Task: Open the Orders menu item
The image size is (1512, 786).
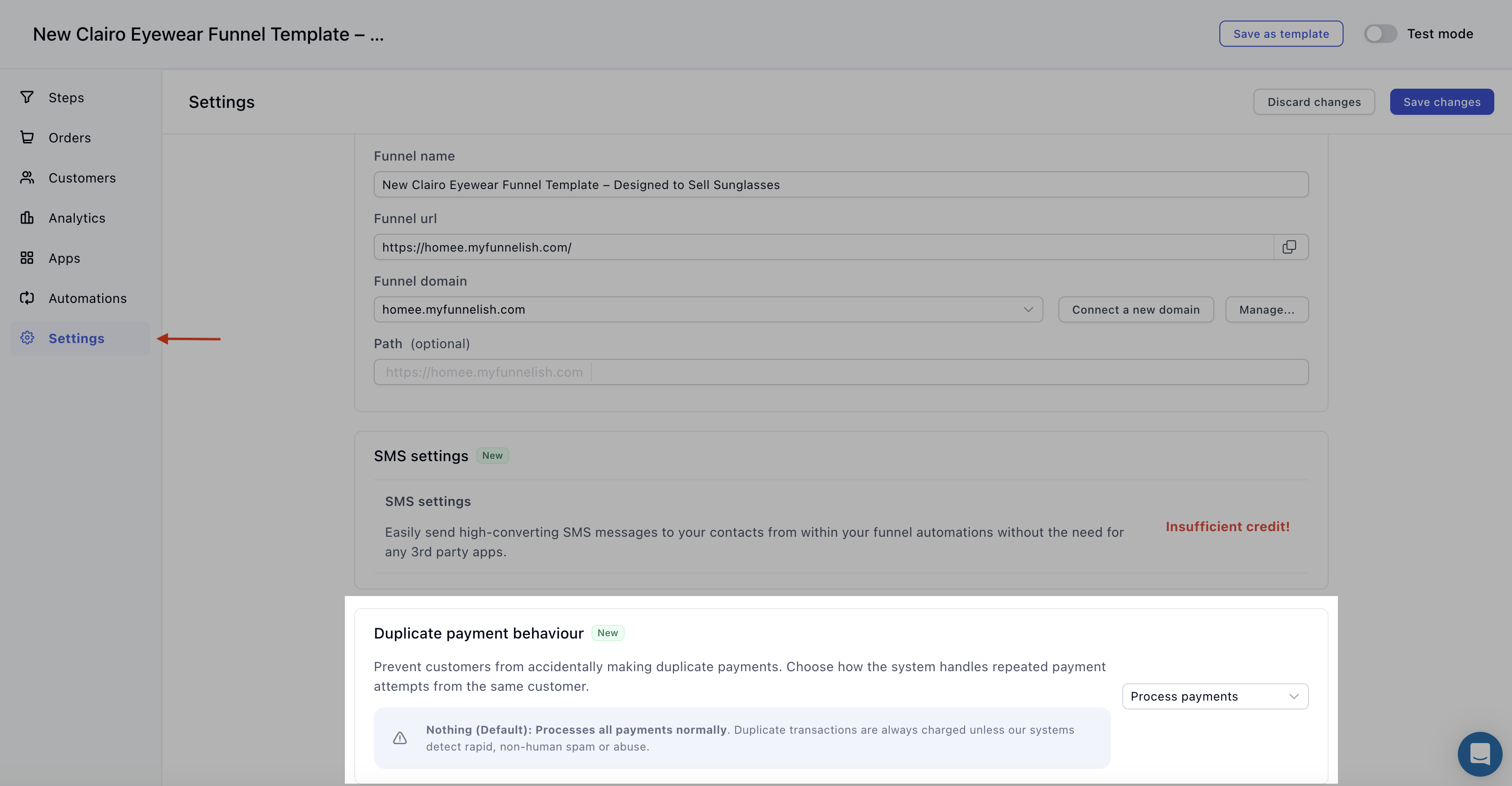Action: [70, 137]
